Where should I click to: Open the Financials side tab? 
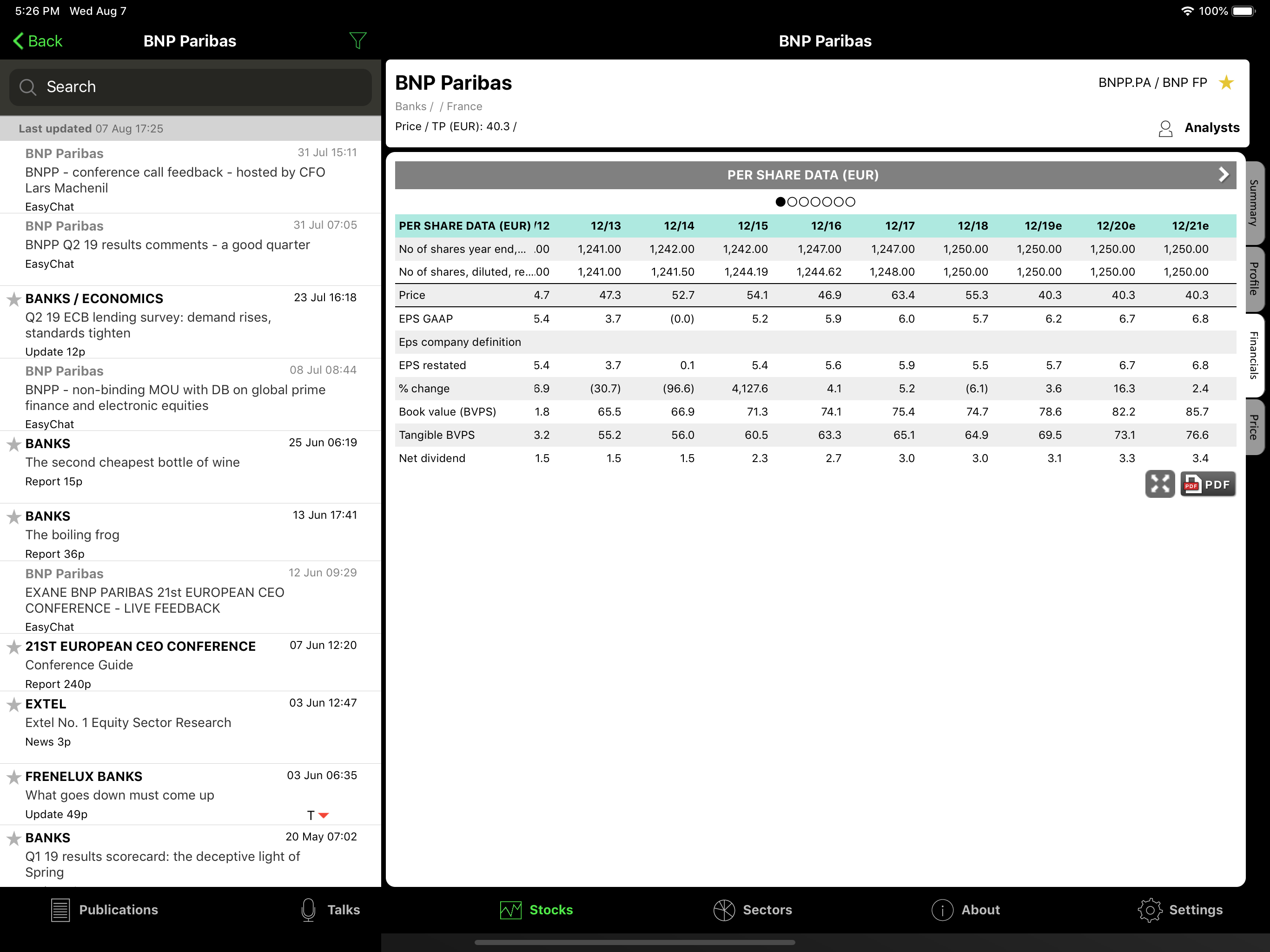point(1255,356)
